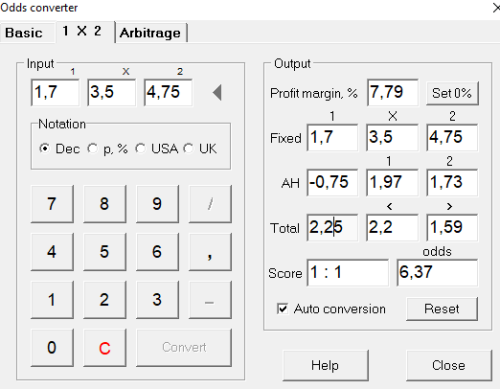This screenshot has height=389, width=500.
Task: Click keypad digit 7
Action: [x=52, y=204]
